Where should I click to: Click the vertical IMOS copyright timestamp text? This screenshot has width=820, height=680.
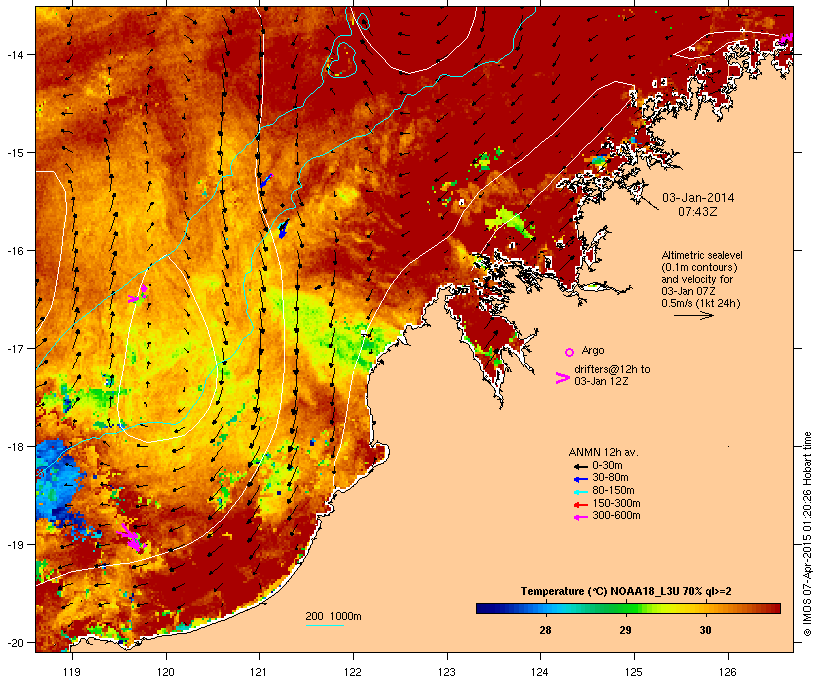coord(808,534)
